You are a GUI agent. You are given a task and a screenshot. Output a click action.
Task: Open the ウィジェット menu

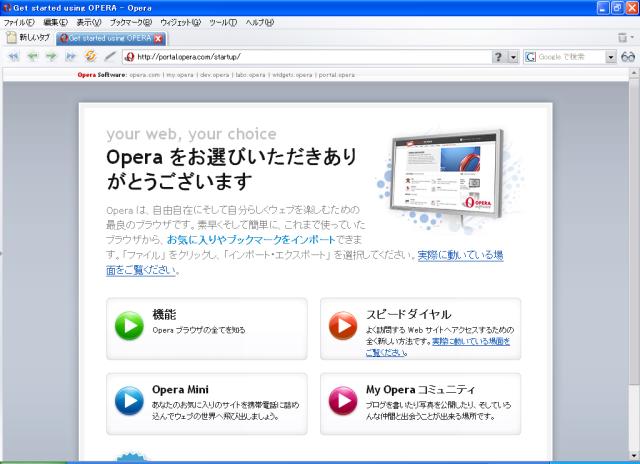pyautogui.click(x=180, y=22)
